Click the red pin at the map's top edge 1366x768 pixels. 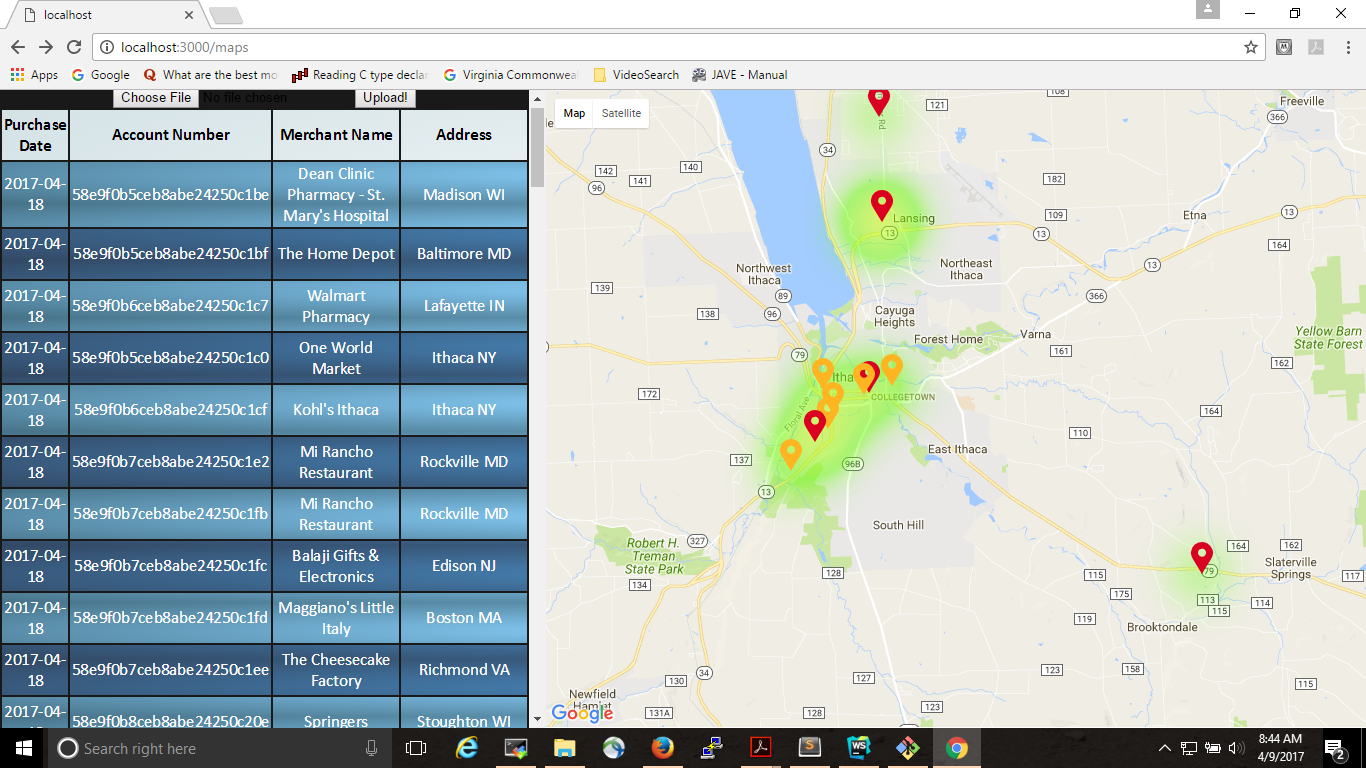878,101
